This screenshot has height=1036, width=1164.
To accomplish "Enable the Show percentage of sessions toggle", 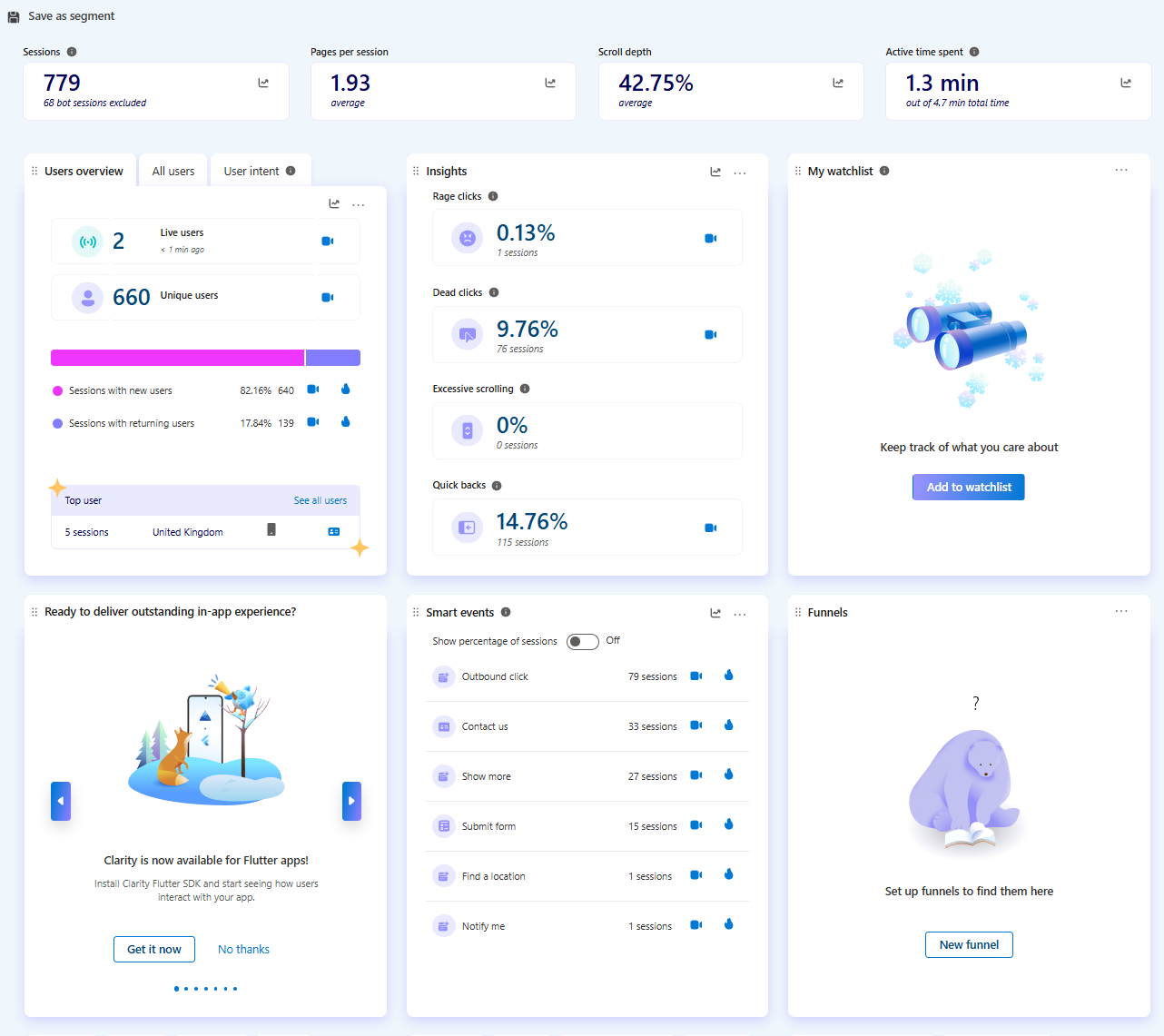I will coord(582,641).
